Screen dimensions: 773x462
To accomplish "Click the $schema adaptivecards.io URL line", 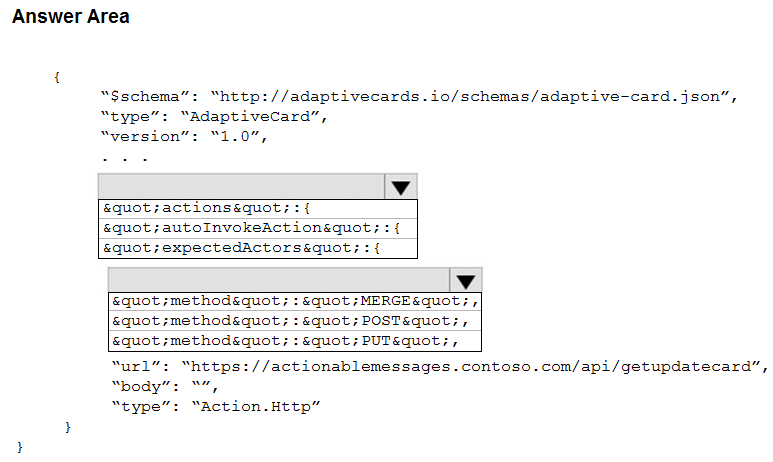I will [420, 97].
